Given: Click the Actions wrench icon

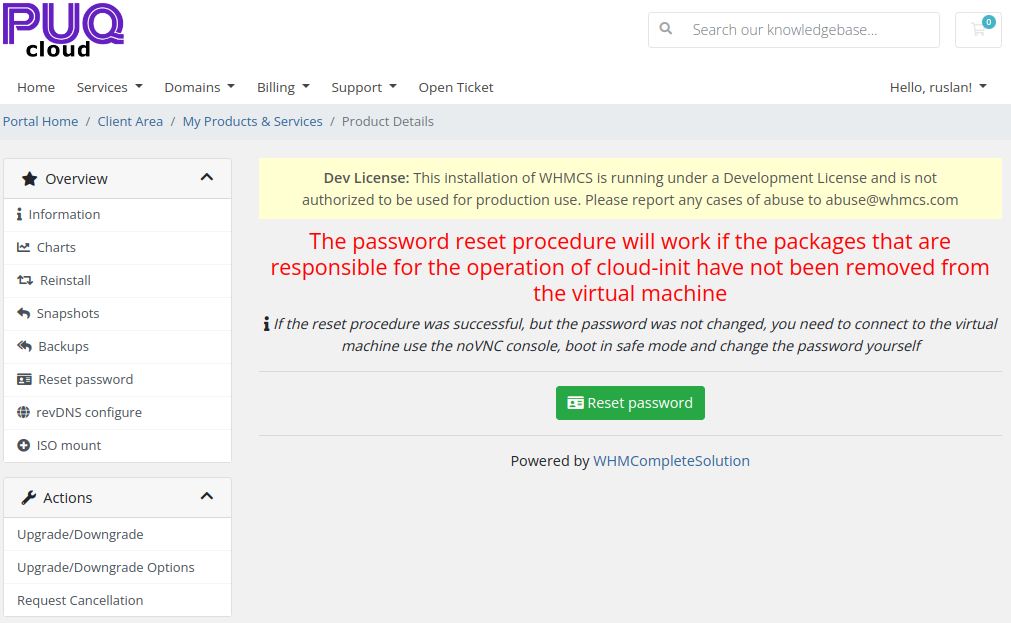Looking at the screenshot, I should click(29, 498).
